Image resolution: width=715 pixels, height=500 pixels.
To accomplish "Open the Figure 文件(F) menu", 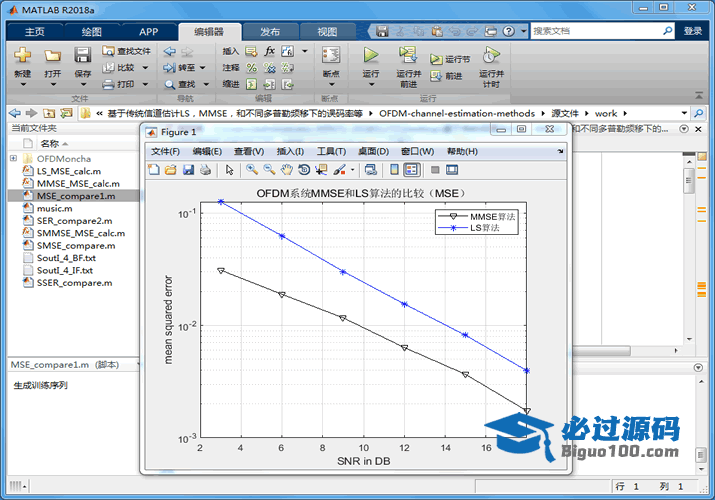I will (165, 151).
